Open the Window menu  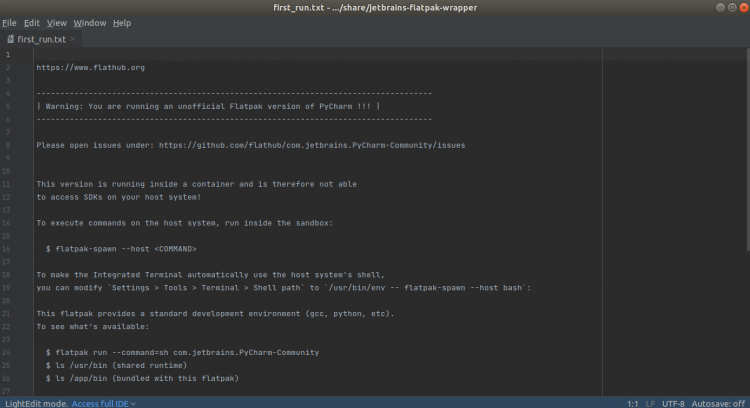89,23
